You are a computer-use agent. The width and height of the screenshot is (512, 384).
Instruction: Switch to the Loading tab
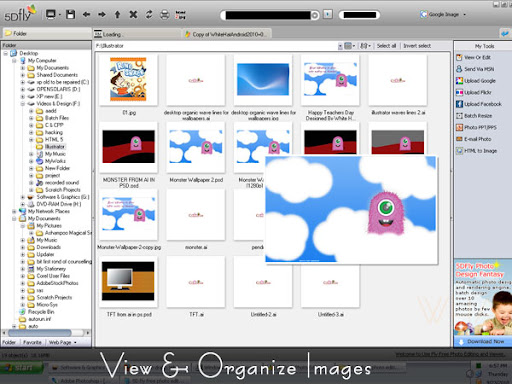pos(137,34)
